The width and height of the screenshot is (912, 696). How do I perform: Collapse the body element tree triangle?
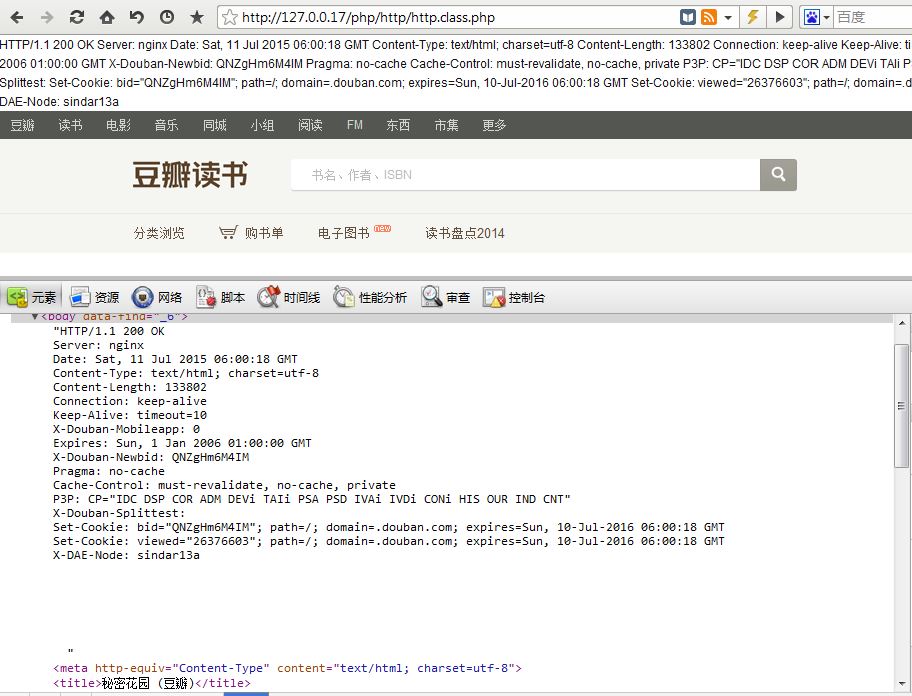coord(35,316)
